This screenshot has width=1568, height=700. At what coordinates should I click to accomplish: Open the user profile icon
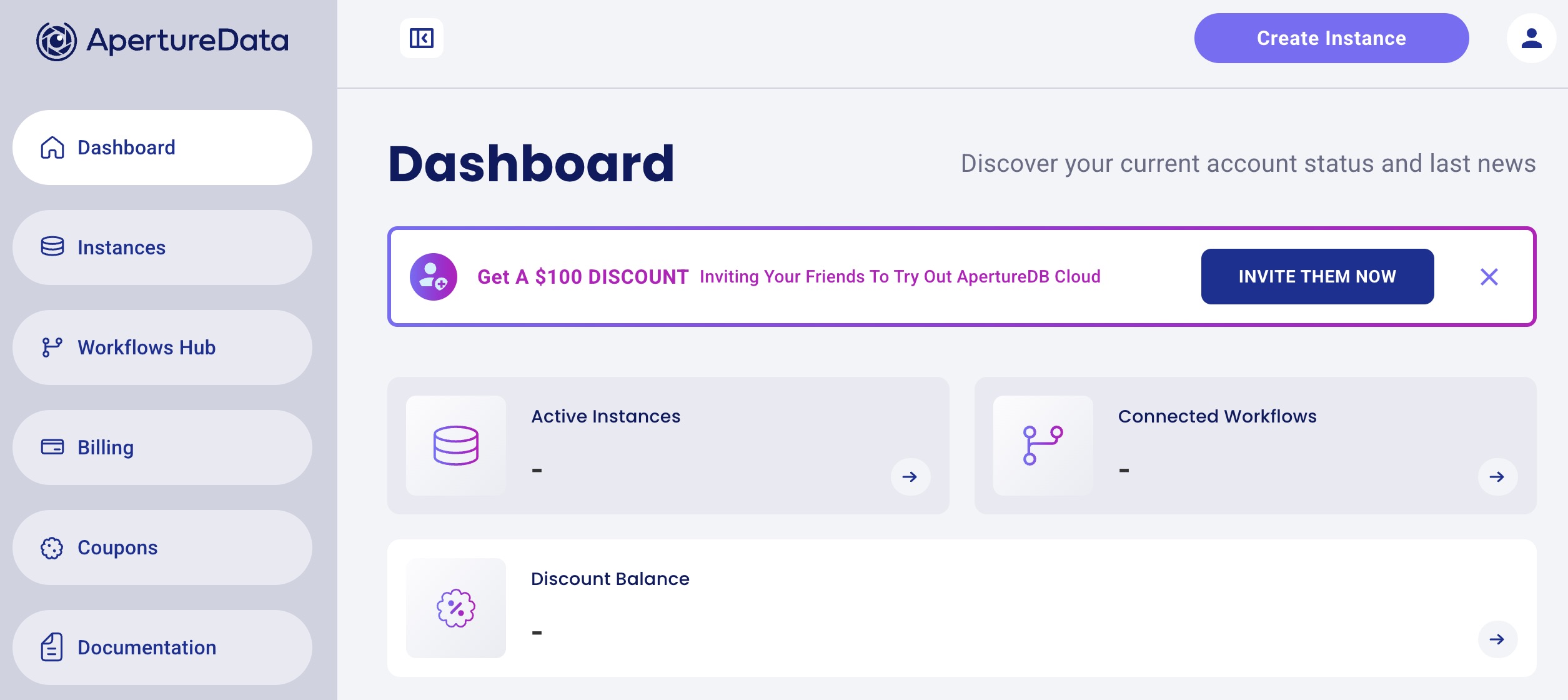1531,38
